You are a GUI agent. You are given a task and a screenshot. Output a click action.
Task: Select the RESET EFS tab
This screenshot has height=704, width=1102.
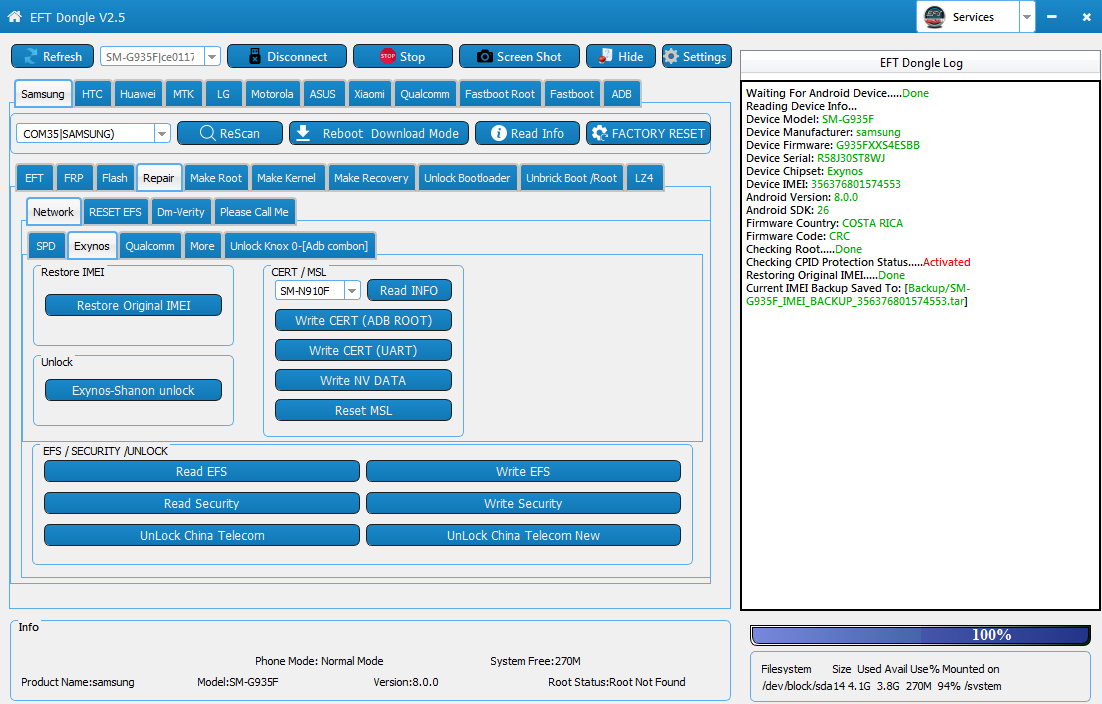[x=115, y=212]
